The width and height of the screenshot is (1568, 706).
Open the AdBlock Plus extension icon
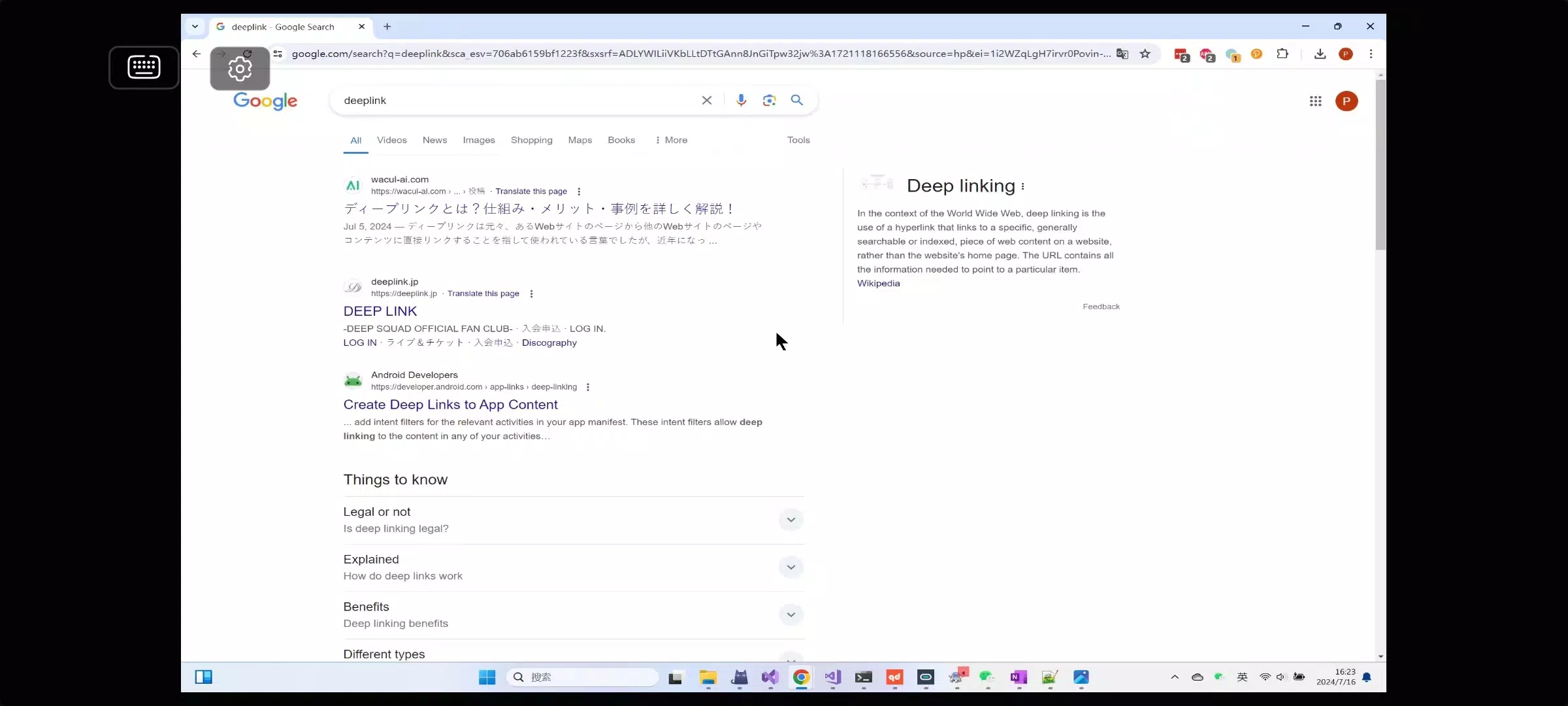point(1207,55)
